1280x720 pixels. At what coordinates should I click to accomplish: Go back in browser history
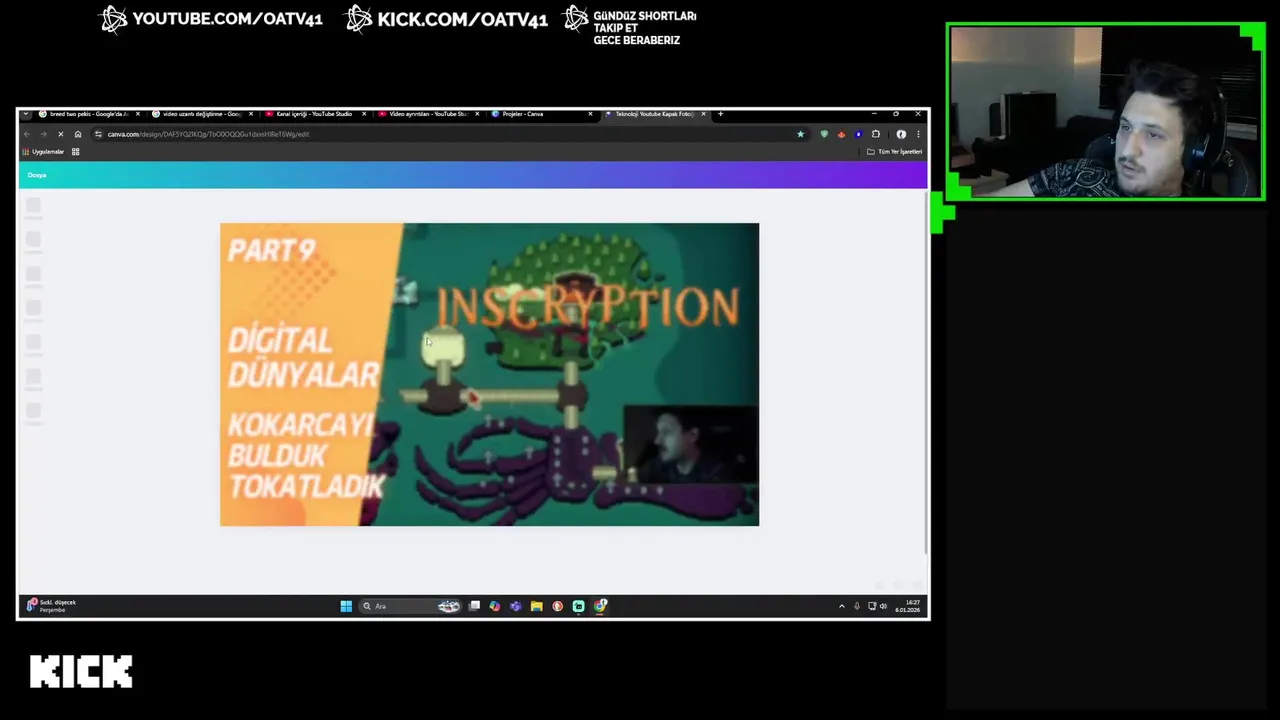coord(27,134)
